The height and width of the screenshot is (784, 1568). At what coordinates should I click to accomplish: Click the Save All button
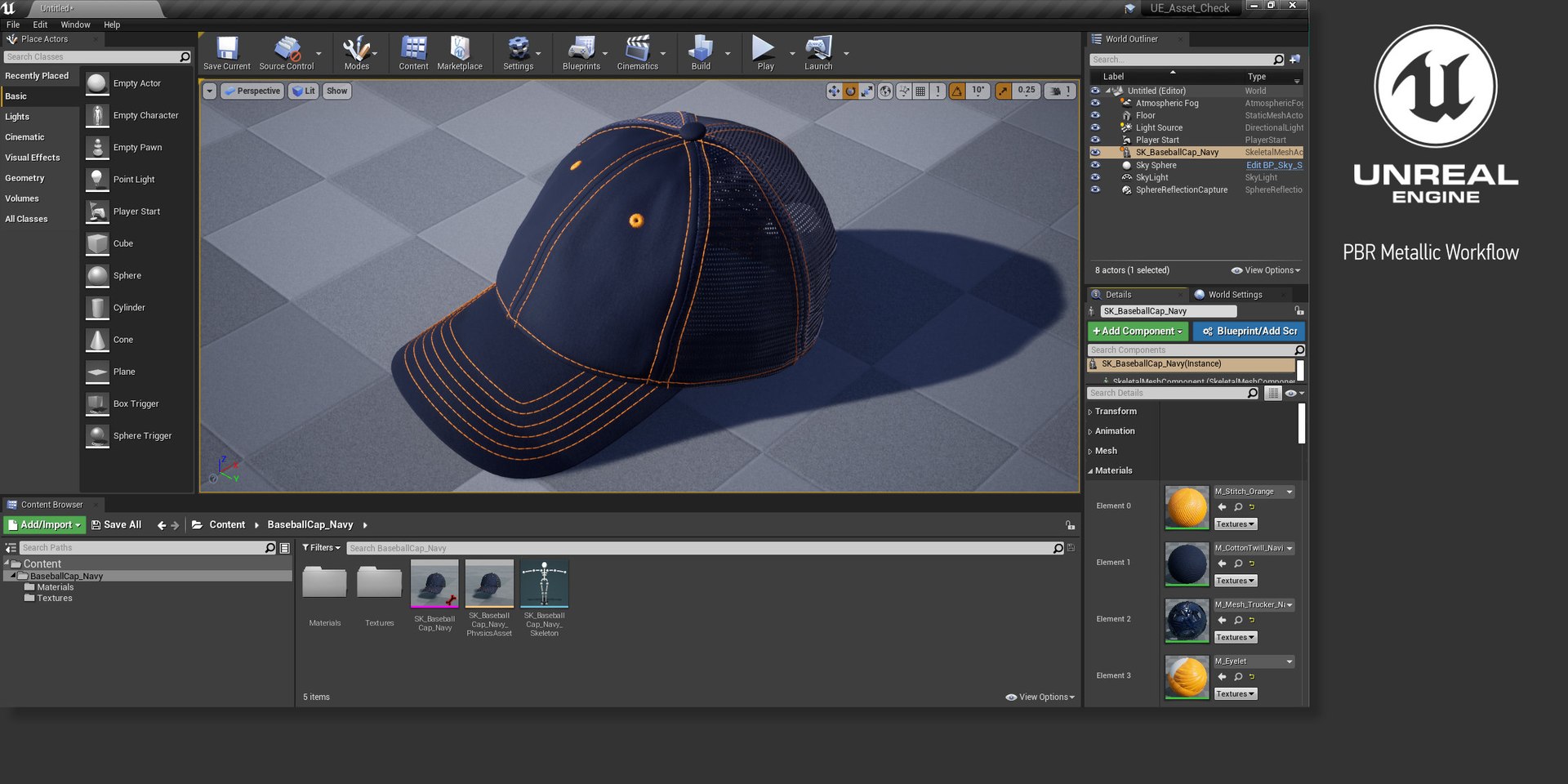pyautogui.click(x=117, y=525)
